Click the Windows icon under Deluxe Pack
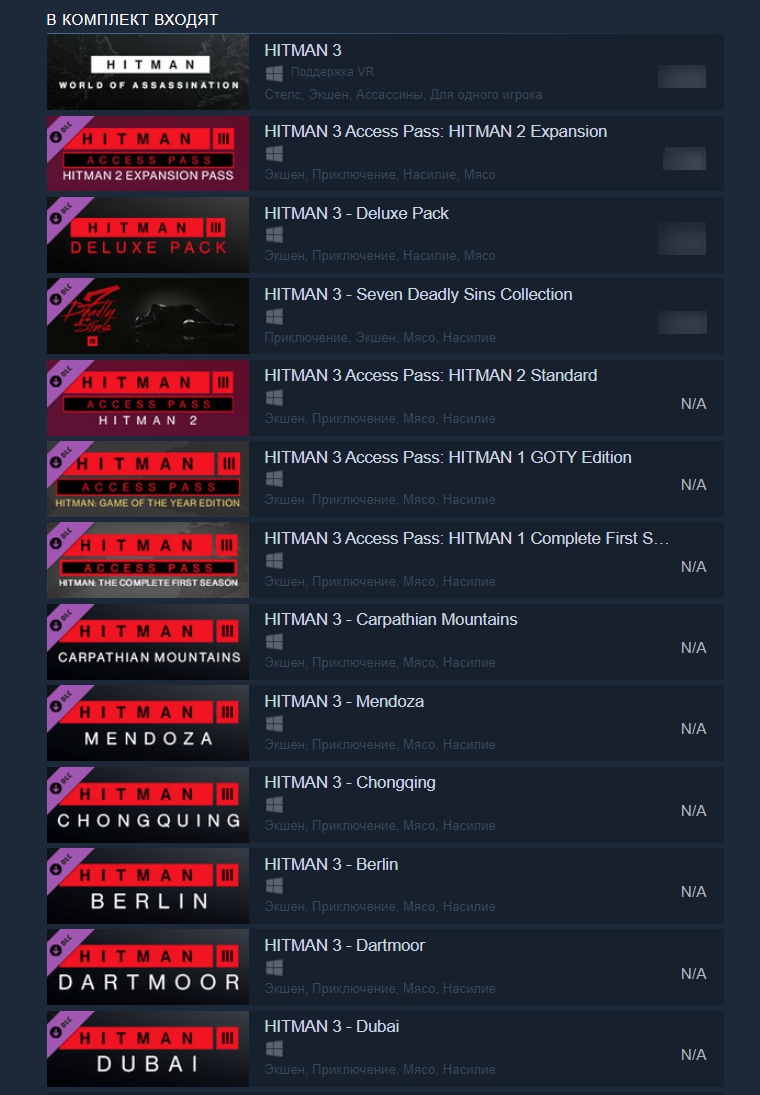Screen dimensions: 760x1095 [x=275, y=235]
